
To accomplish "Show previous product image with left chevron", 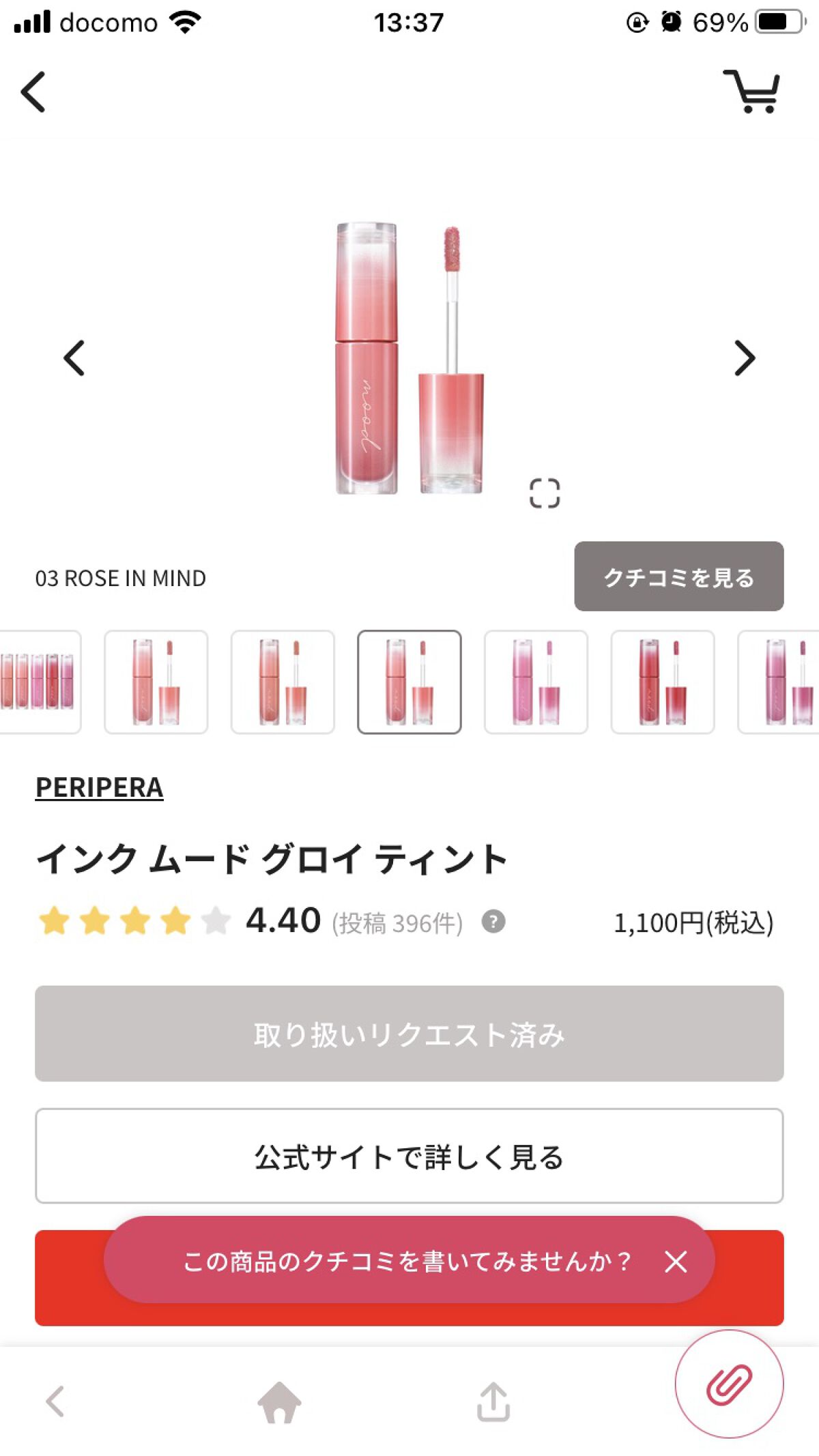I will (74, 358).
